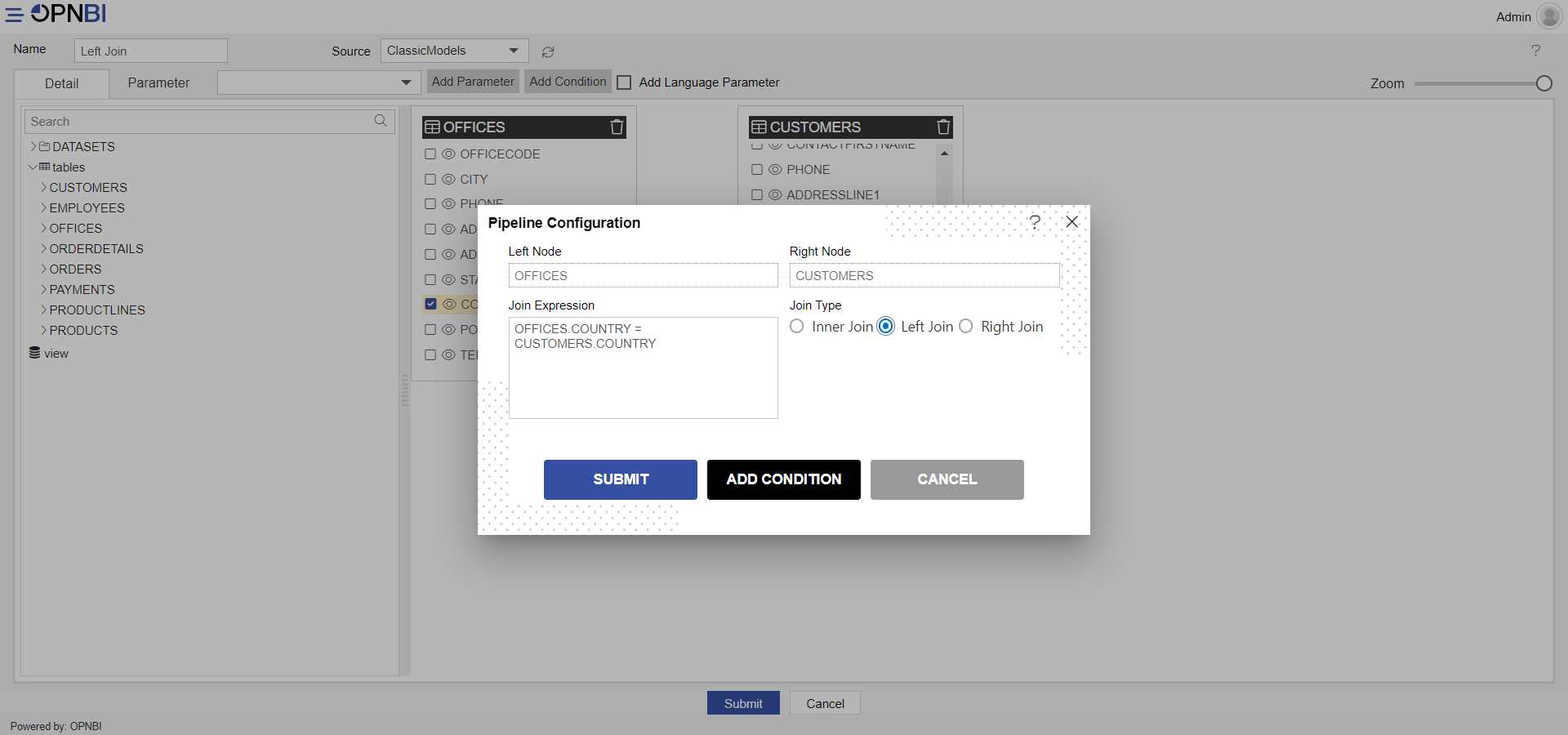This screenshot has height=735, width=1568.
Task: Check the CUSTOMERS PHONE checkbox
Action: tap(757, 170)
